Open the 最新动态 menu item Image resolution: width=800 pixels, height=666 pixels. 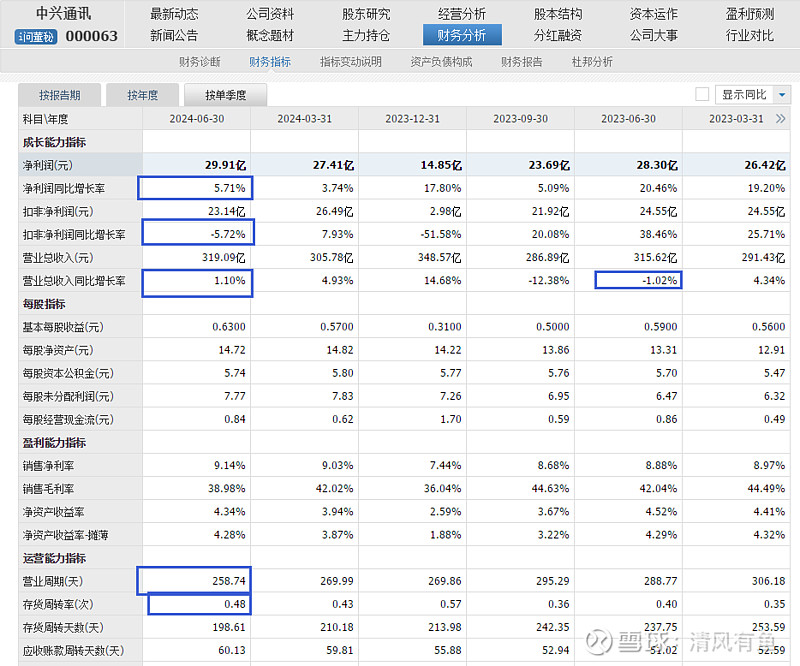(x=174, y=14)
